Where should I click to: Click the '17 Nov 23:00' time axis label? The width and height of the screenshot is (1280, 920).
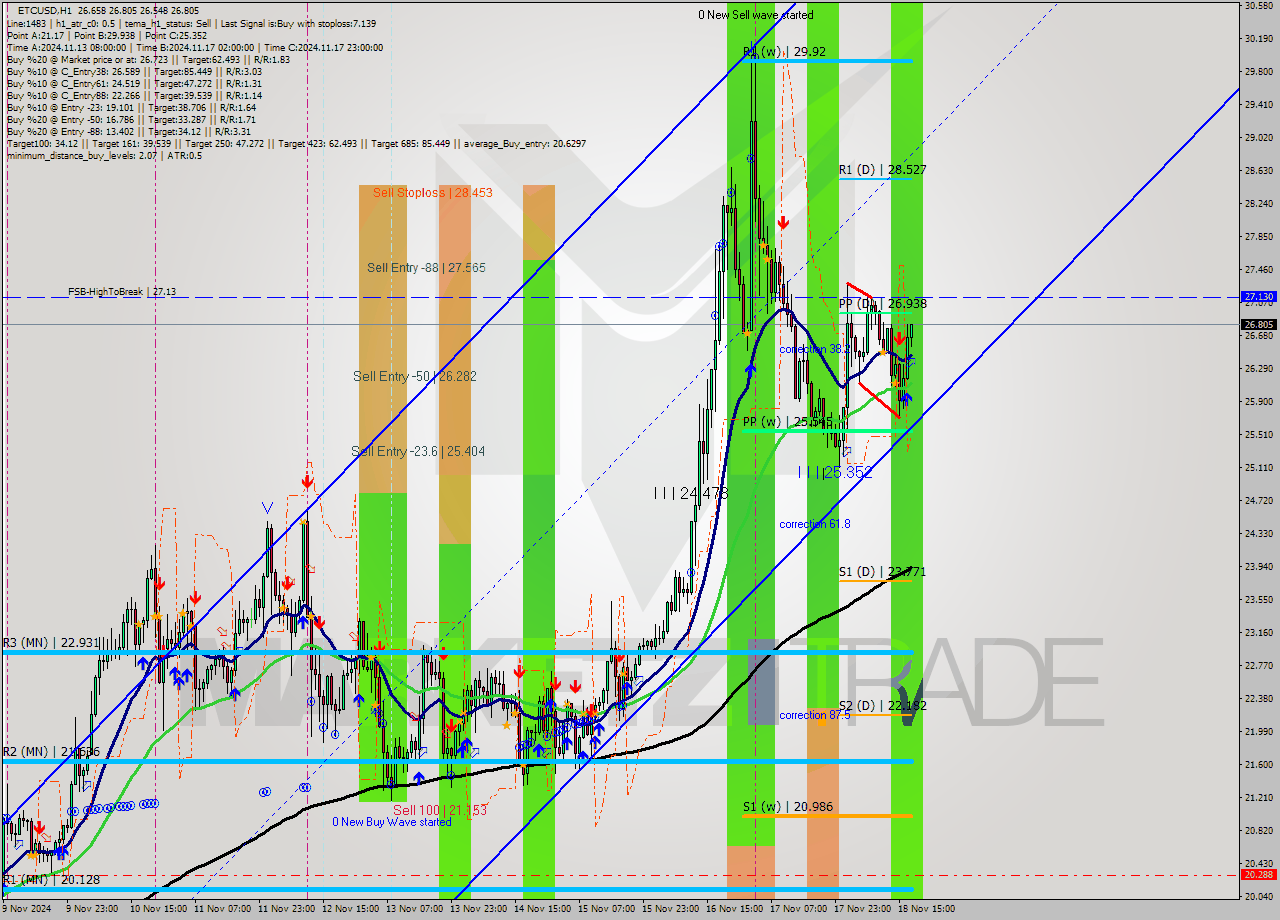[862, 909]
